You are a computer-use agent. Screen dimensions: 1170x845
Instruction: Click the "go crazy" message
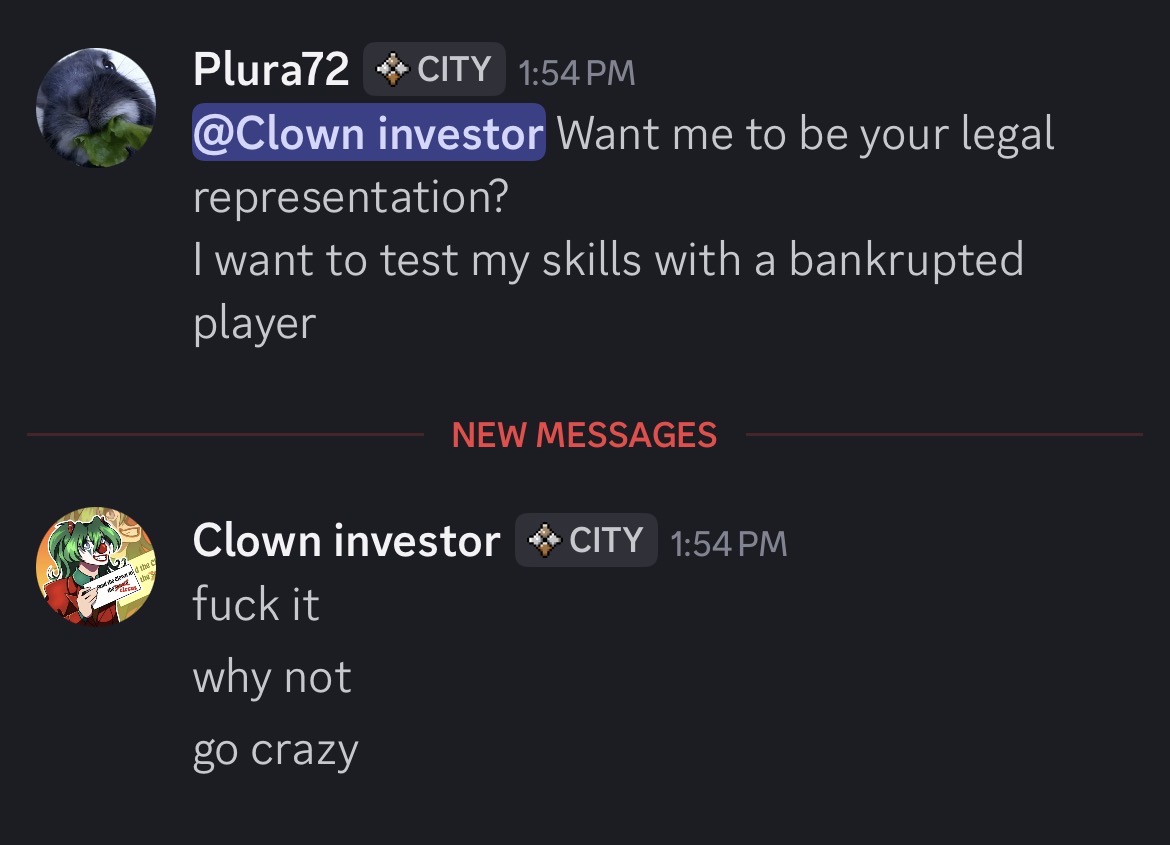click(275, 751)
